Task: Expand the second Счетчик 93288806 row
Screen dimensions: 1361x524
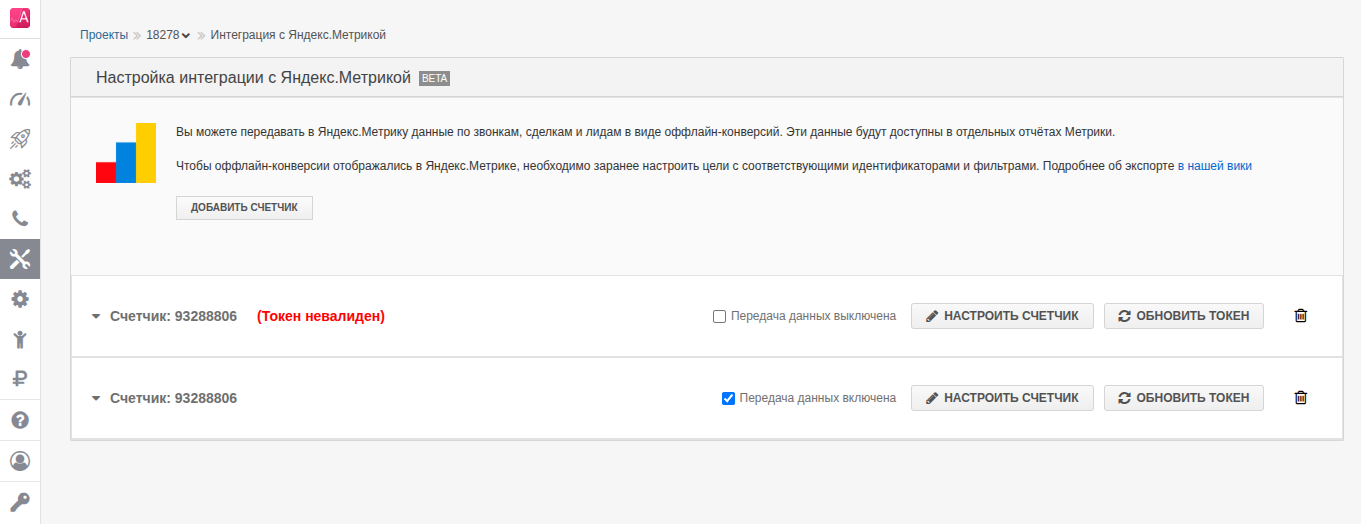Action: coord(96,399)
